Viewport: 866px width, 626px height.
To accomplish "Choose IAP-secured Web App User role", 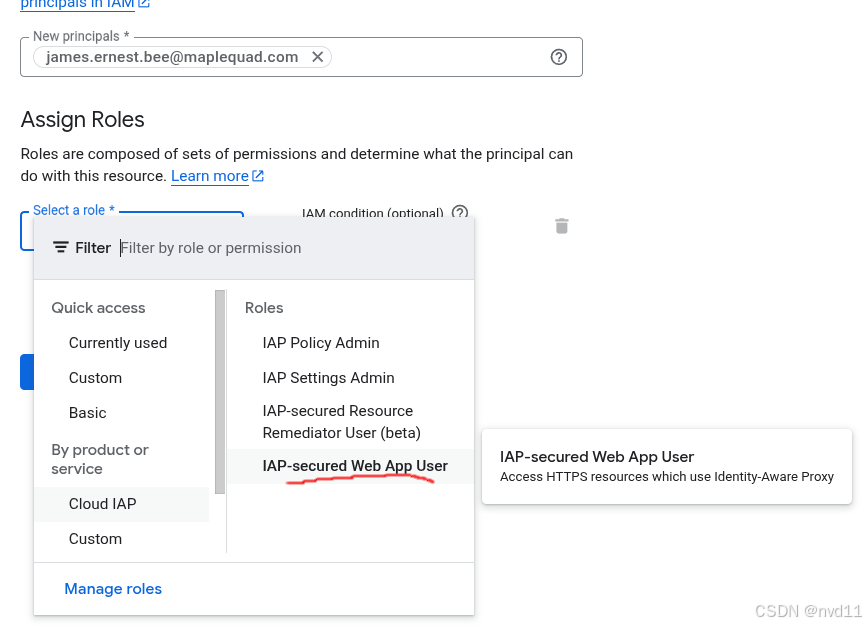I will (351, 466).
